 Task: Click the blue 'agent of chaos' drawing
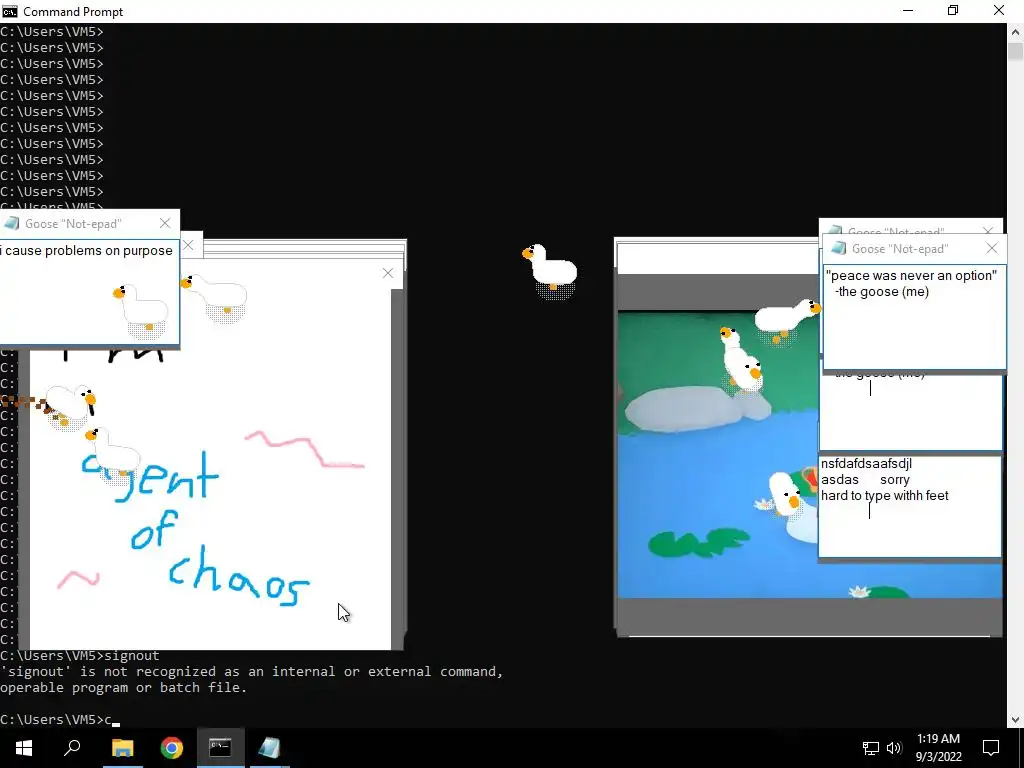196,529
